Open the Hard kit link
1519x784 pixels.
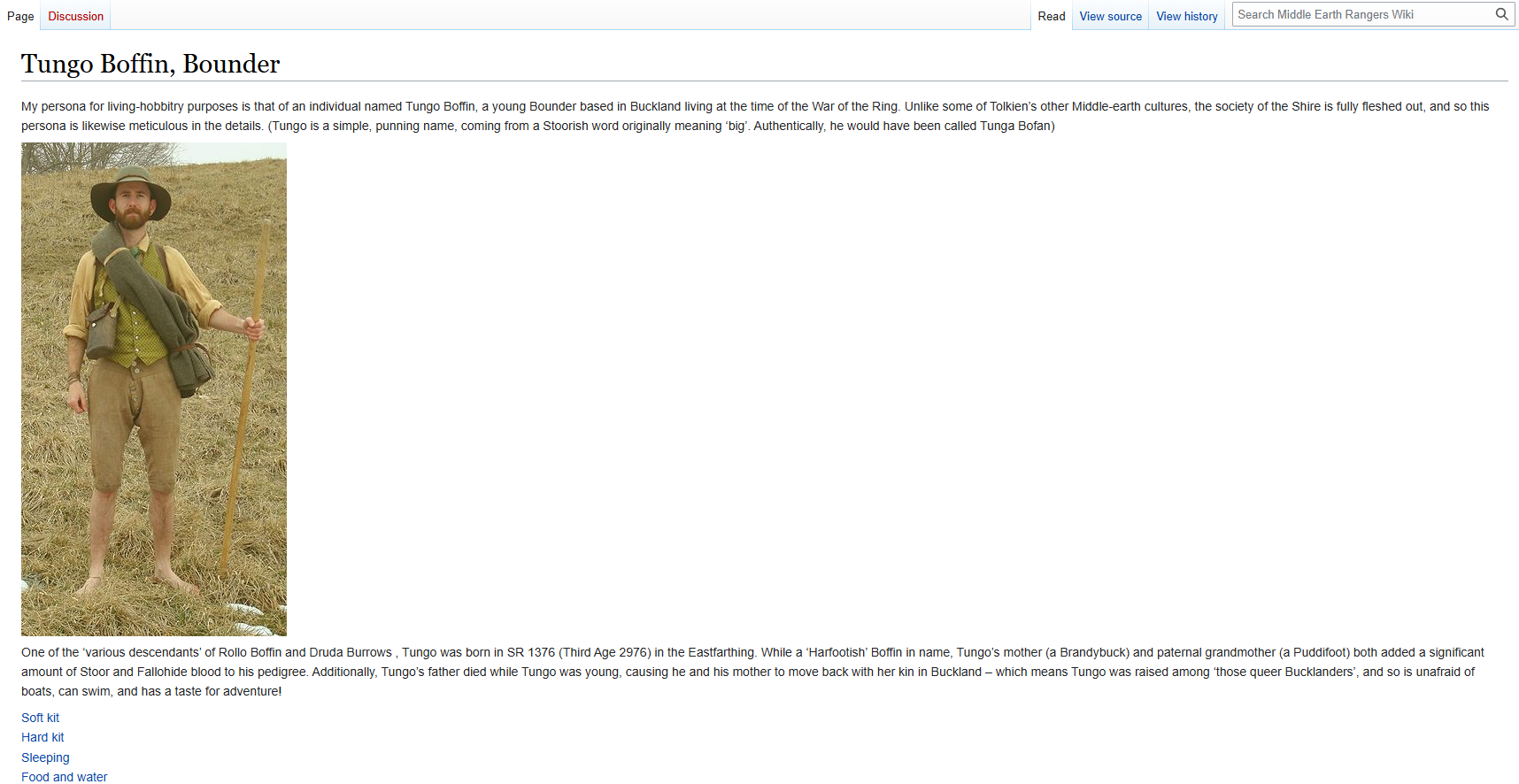click(42, 737)
